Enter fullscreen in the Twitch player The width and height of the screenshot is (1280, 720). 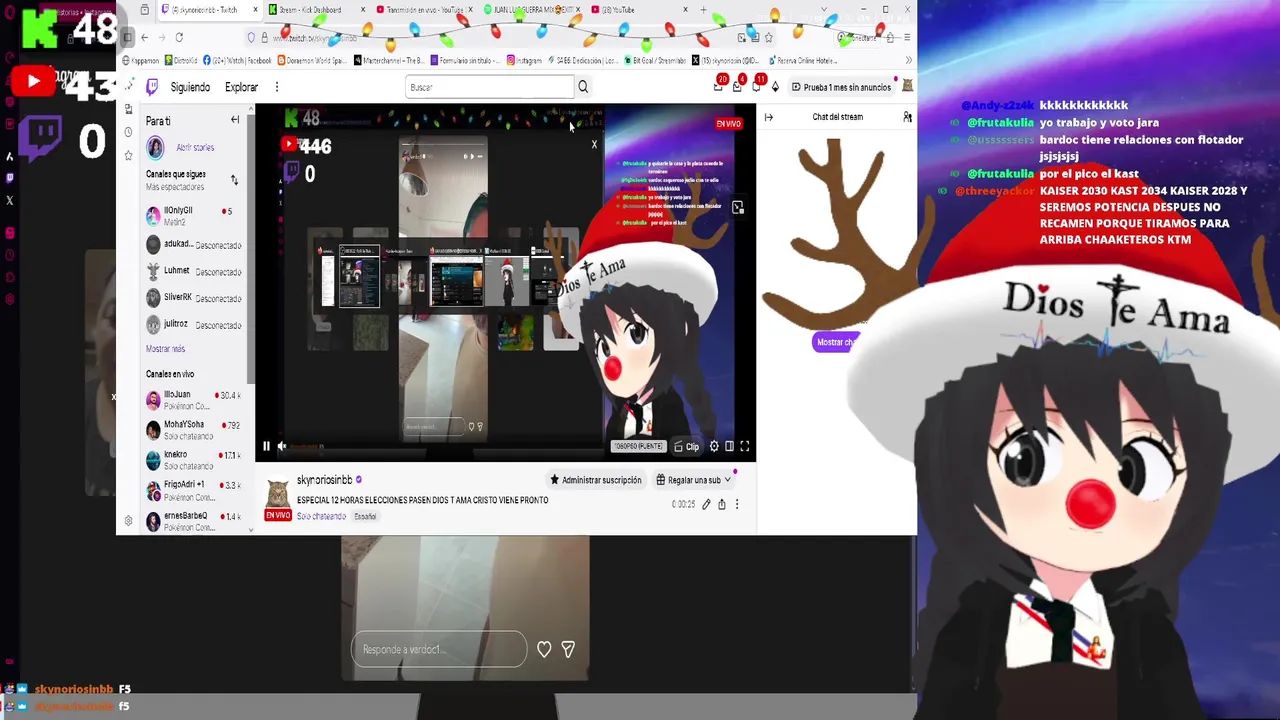pyautogui.click(x=744, y=447)
